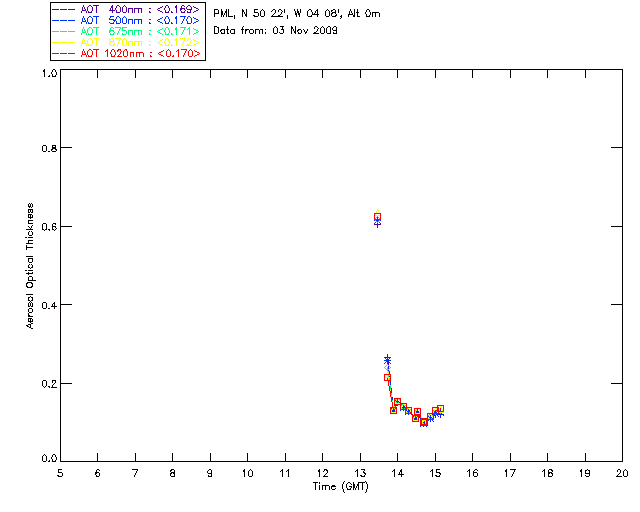Click the 'Aerosol Optical Thickness' y-axis label
The height and width of the screenshot is (512, 640).
coord(30,266)
